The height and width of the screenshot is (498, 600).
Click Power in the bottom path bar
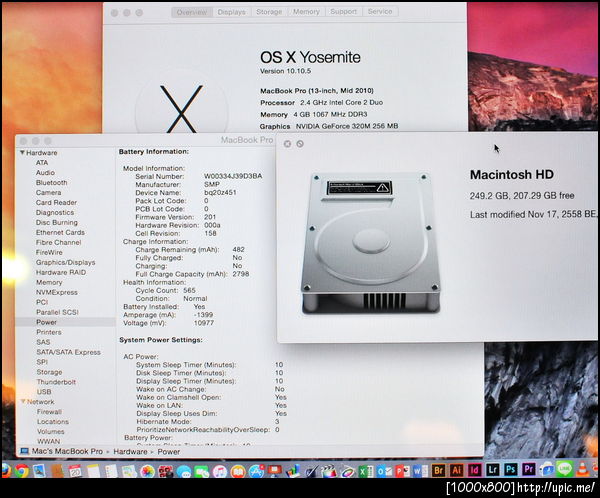(x=169, y=452)
